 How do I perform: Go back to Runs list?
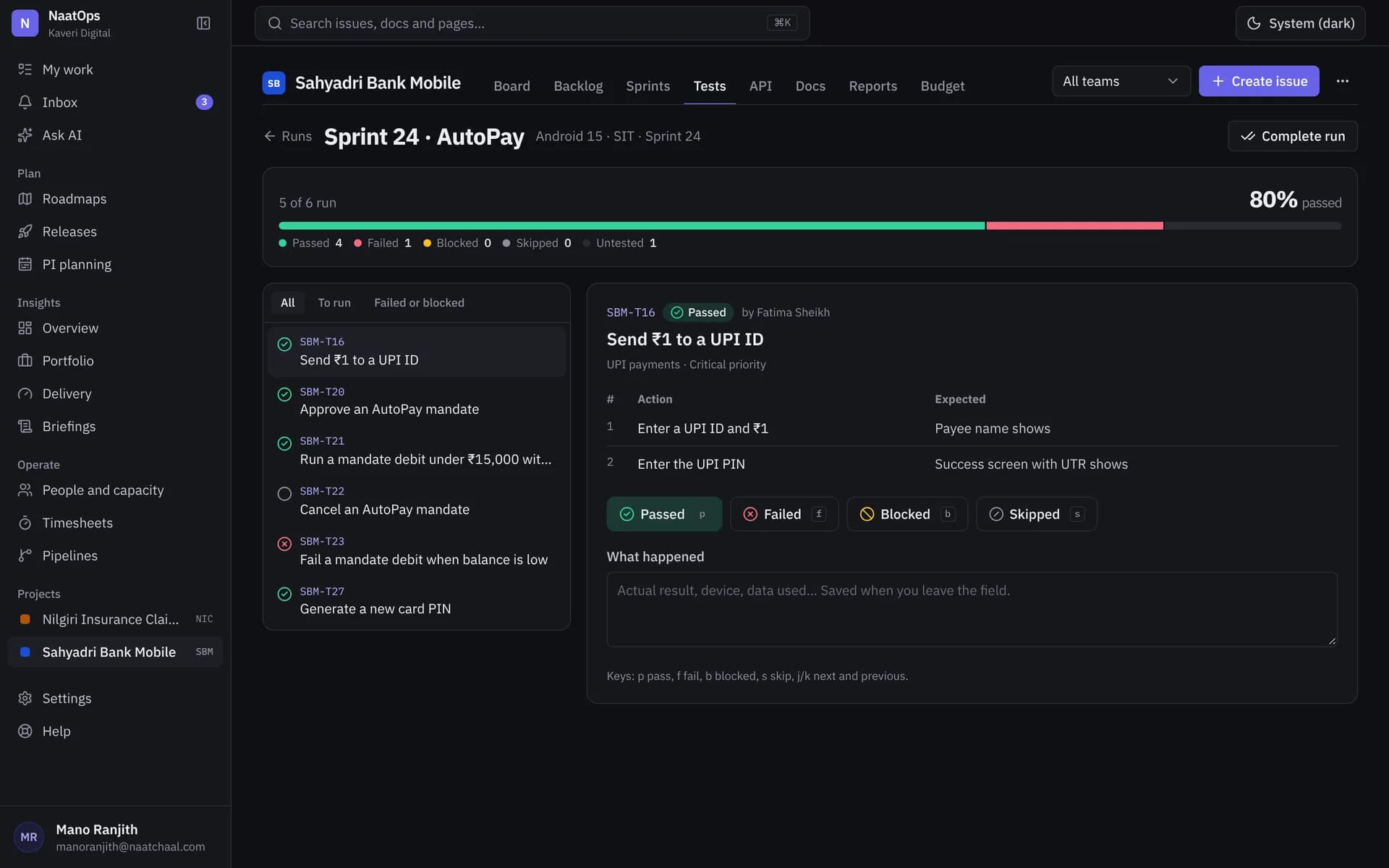click(x=288, y=136)
